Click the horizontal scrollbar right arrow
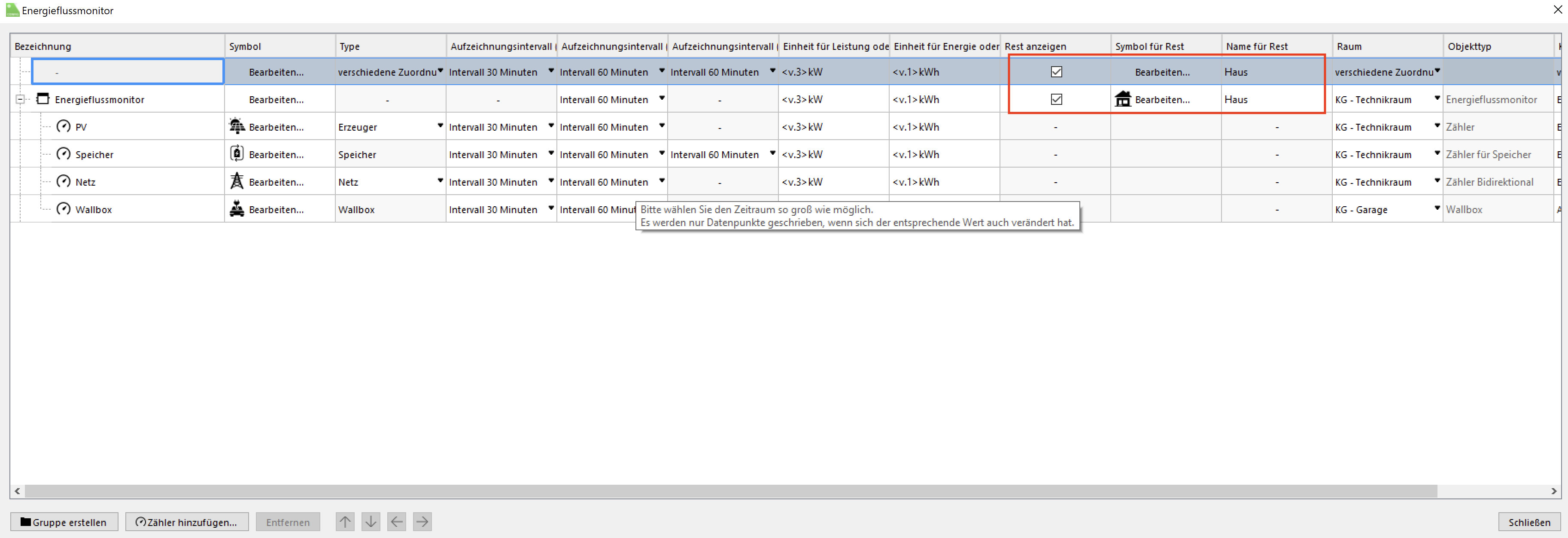Screen dimensions: 1568x538 click(x=1553, y=491)
